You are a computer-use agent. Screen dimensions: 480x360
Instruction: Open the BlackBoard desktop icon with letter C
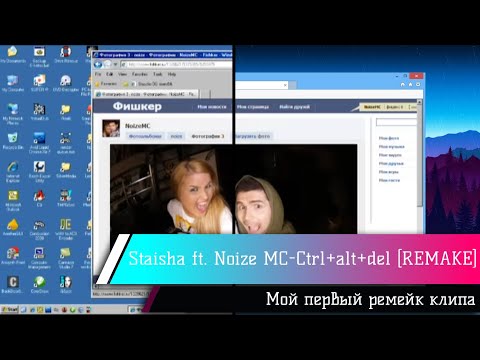click(13, 284)
